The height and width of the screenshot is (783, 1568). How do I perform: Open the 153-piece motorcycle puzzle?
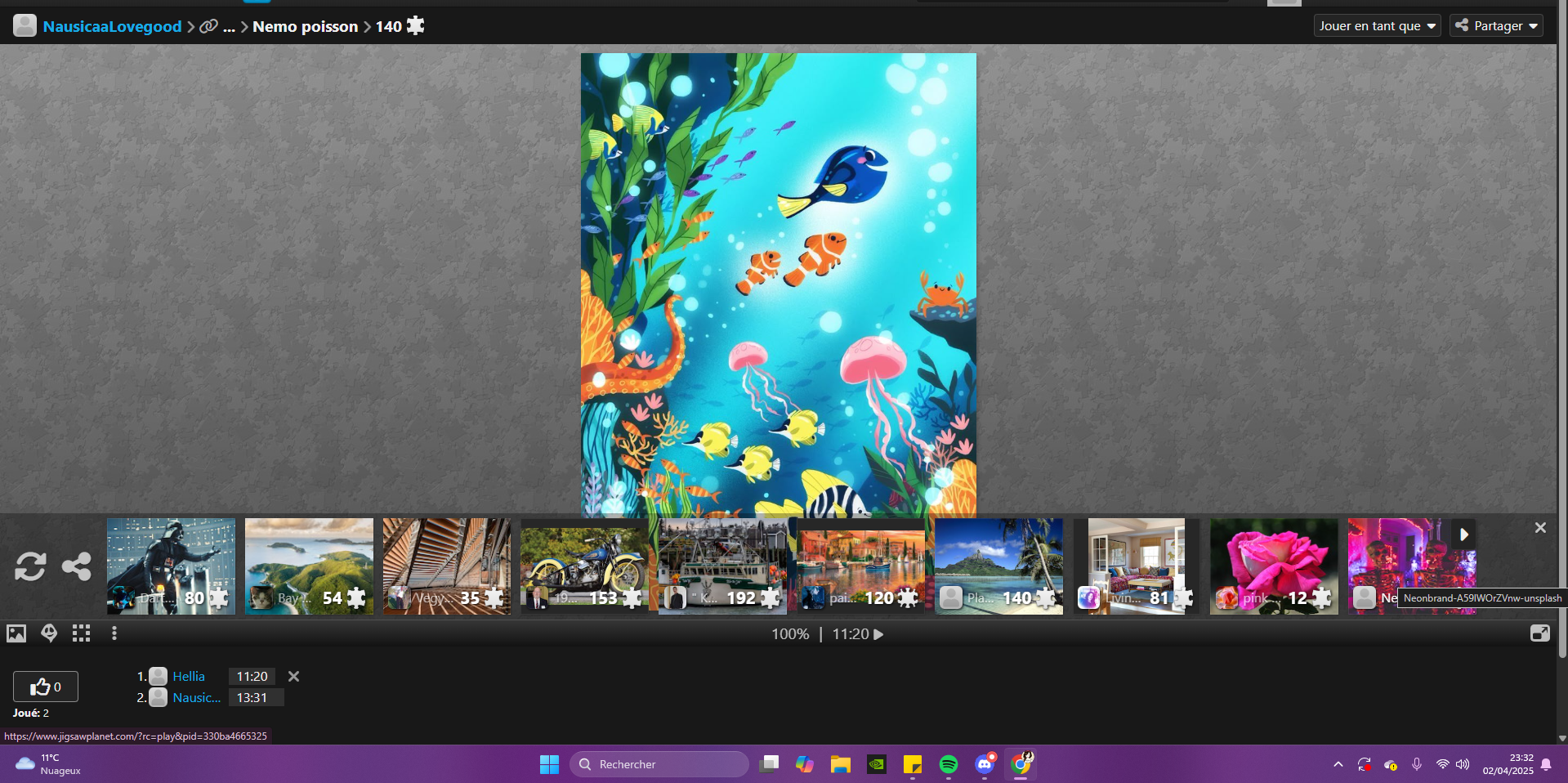click(585, 566)
